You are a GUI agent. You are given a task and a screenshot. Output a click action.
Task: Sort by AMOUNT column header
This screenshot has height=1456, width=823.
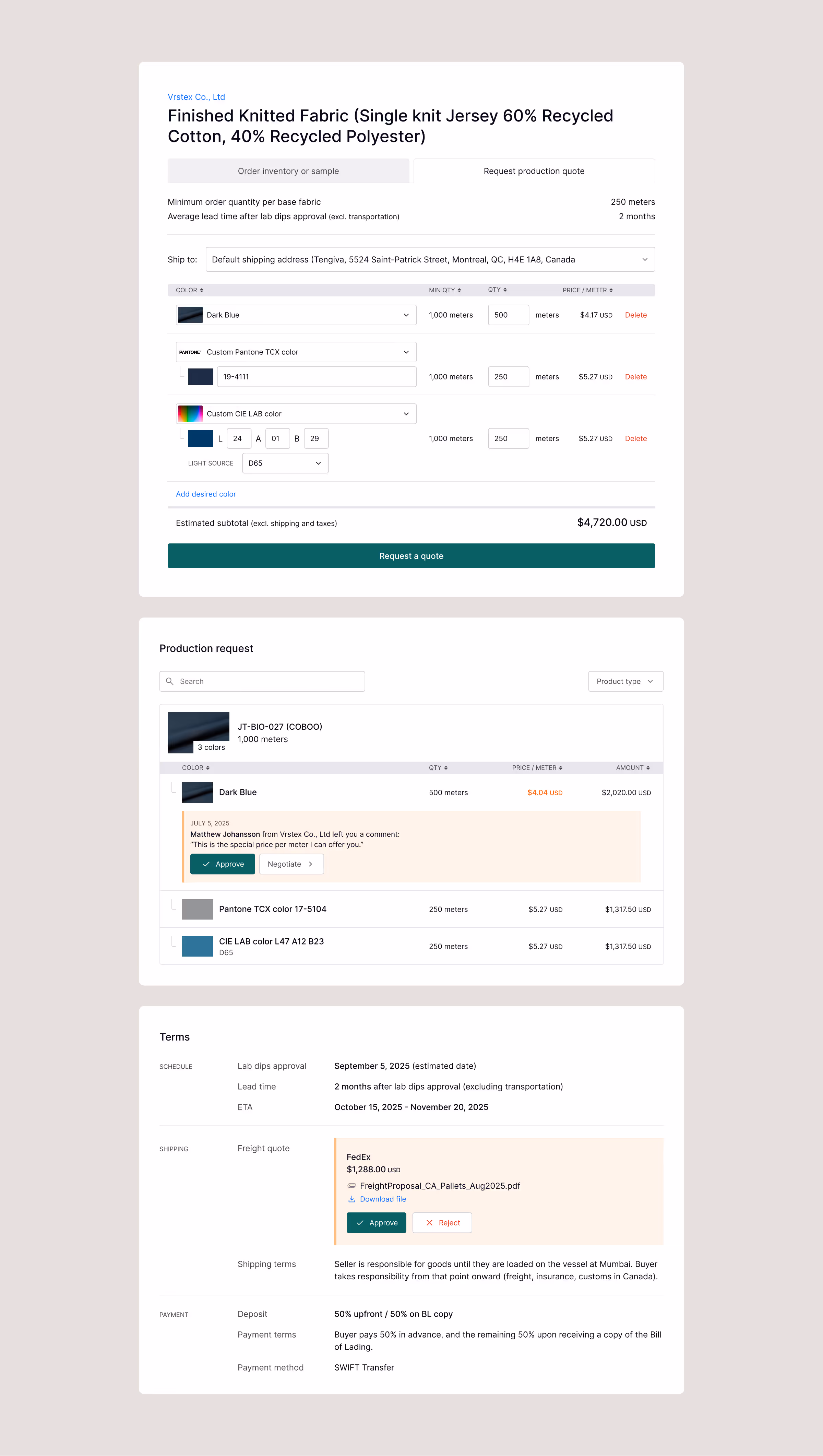coord(633,768)
